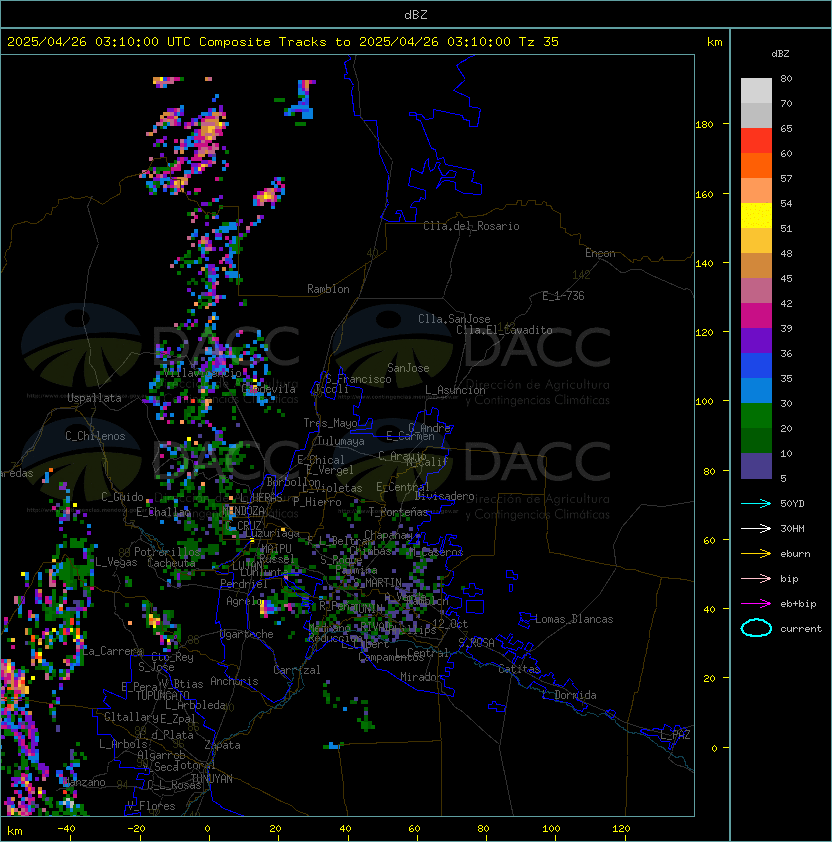Click the 'Encon' map label
Viewport: 832px width, 842px height.
click(x=600, y=253)
